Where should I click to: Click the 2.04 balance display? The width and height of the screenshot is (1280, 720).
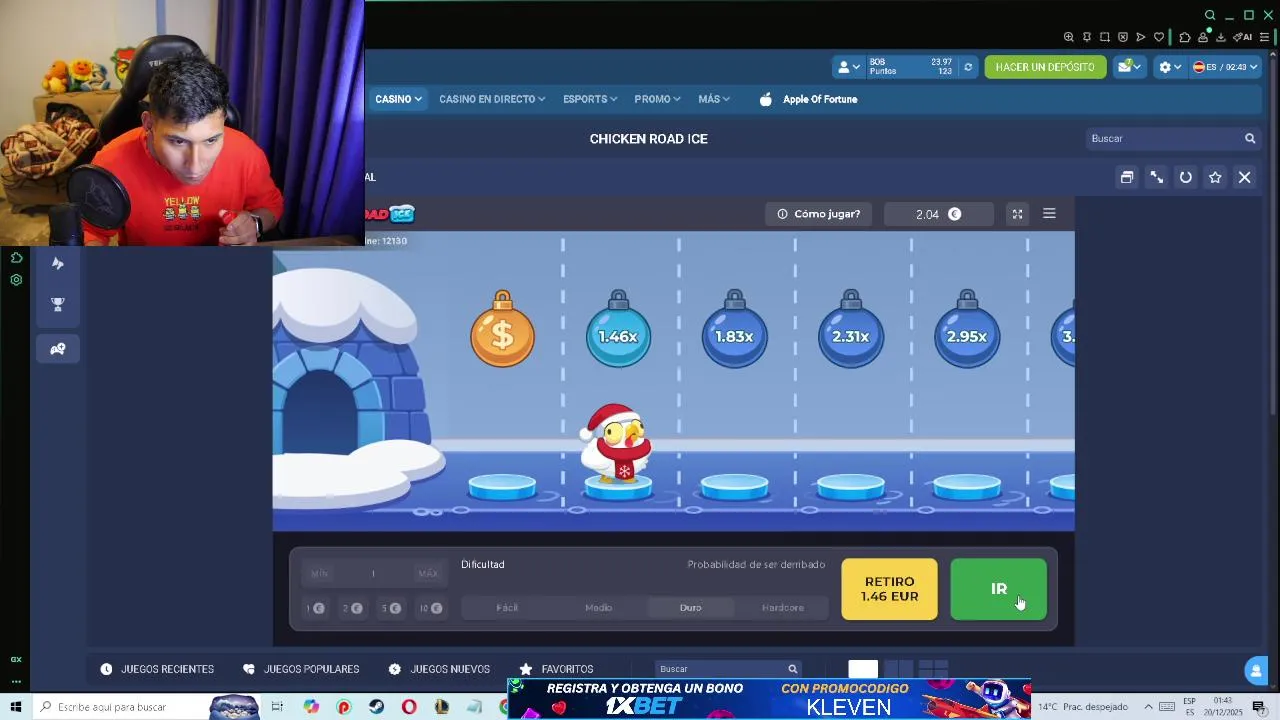[x=939, y=214]
